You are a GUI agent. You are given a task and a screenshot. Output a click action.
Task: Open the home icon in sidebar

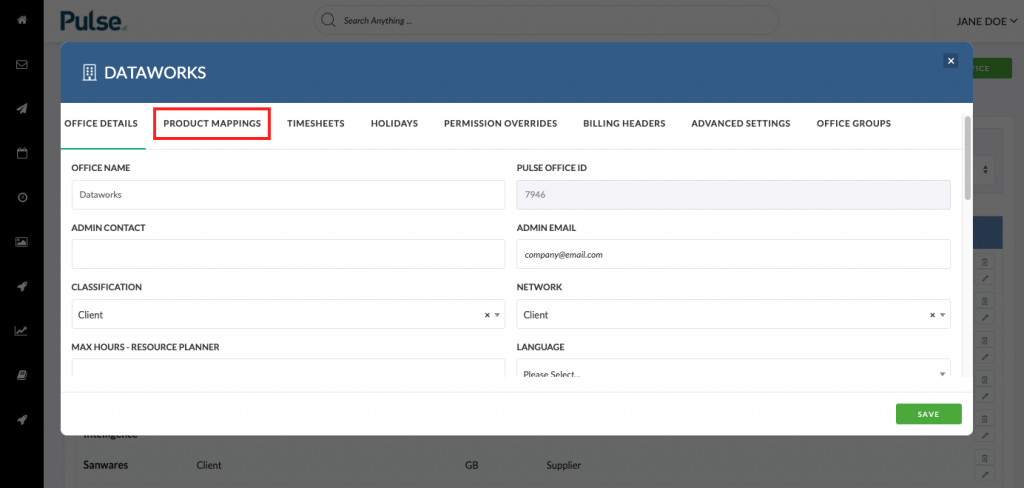click(x=22, y=20)
